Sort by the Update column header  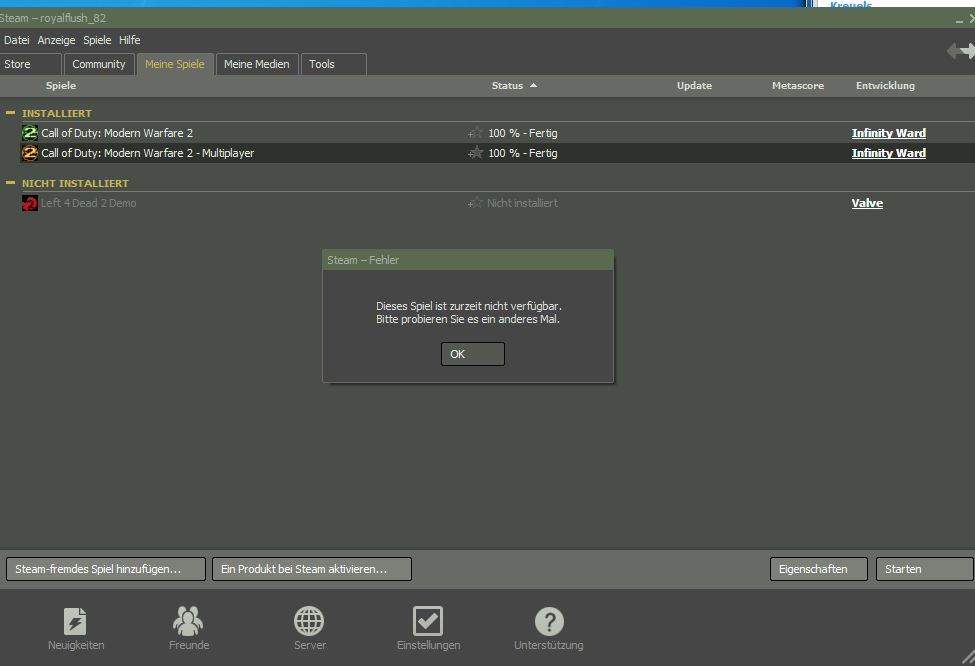click(x=695, y=85)
